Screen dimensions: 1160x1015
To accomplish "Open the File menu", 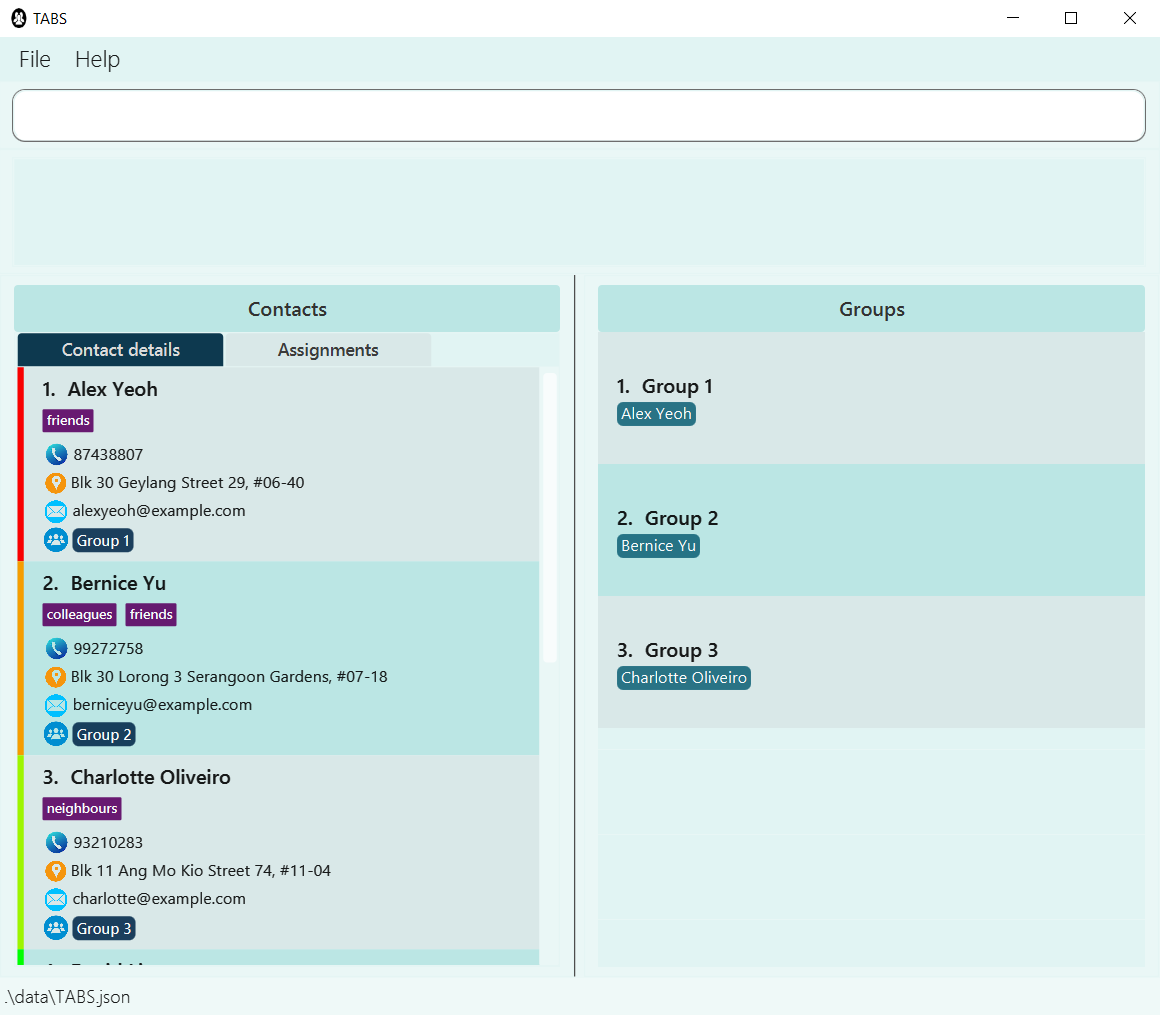I will point(35,60).
